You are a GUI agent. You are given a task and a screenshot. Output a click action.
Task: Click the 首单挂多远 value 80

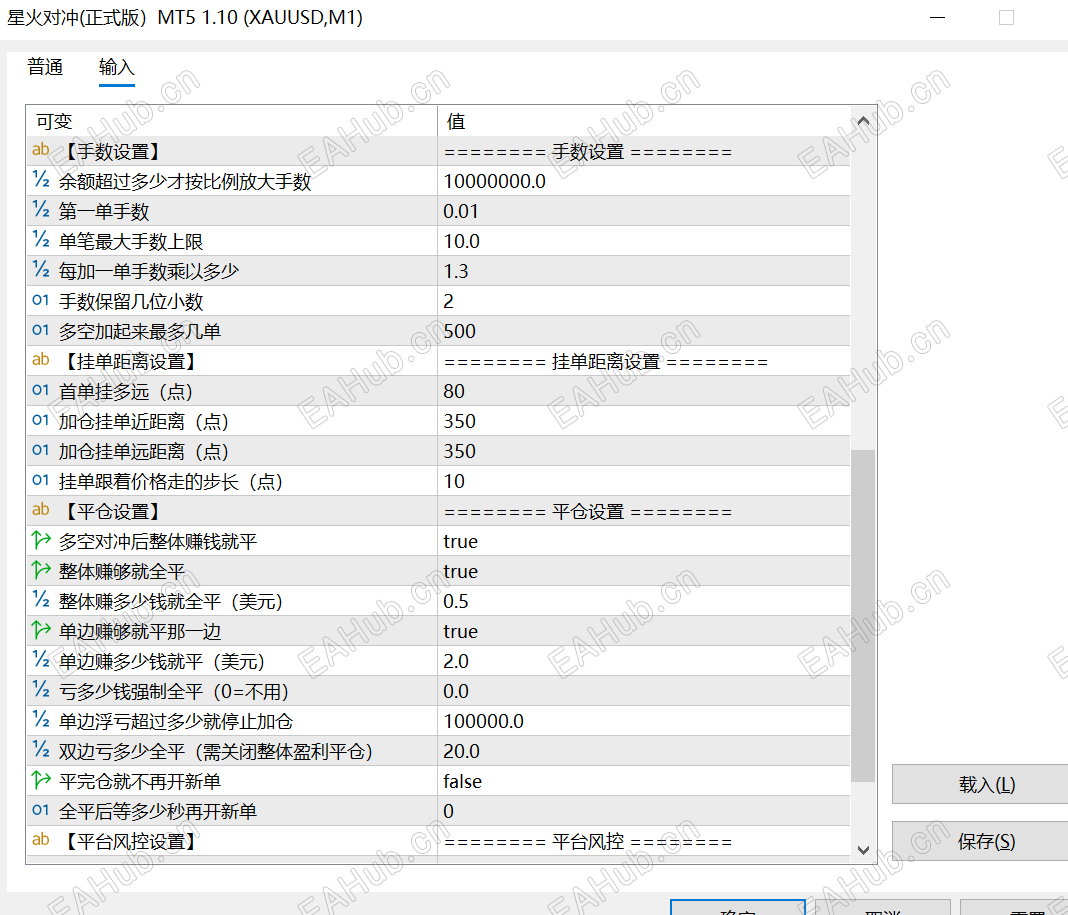454,391
